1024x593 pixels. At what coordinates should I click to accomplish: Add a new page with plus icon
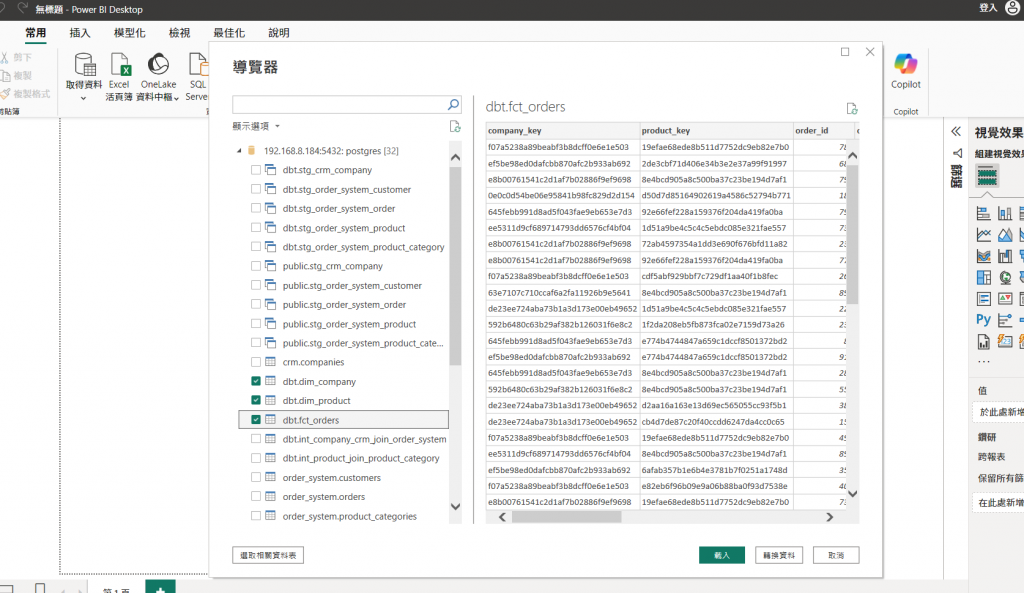click(x=160, y=587)
